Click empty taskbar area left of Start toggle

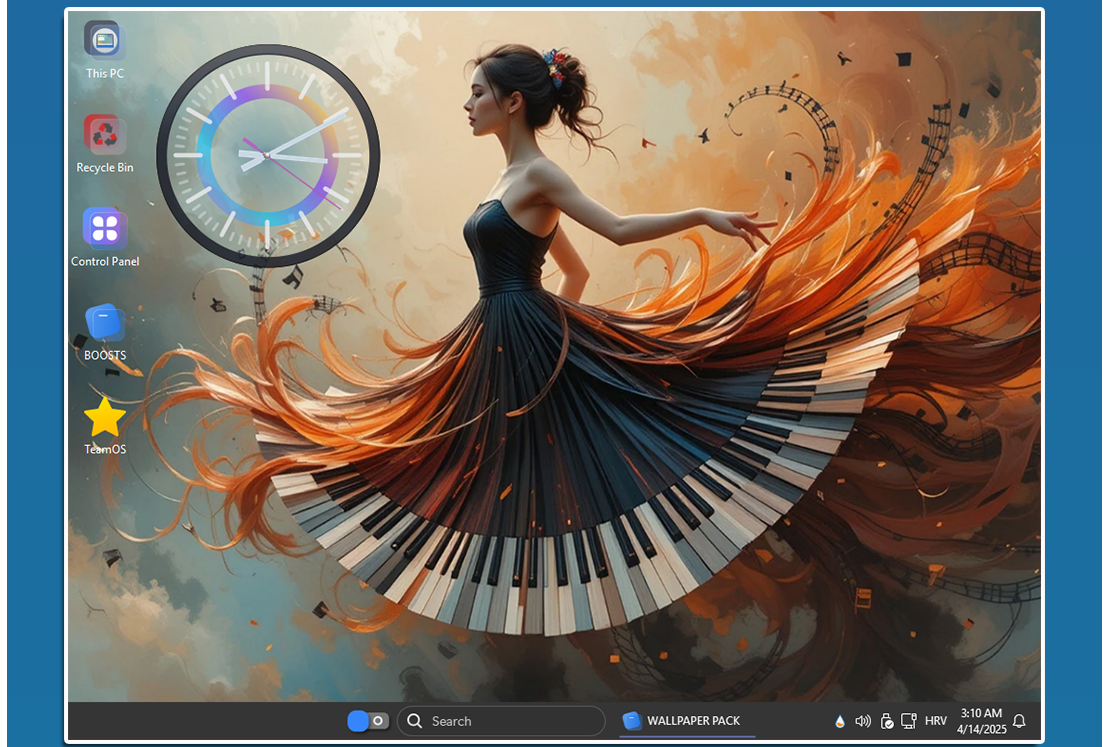(x=200, y=721)
